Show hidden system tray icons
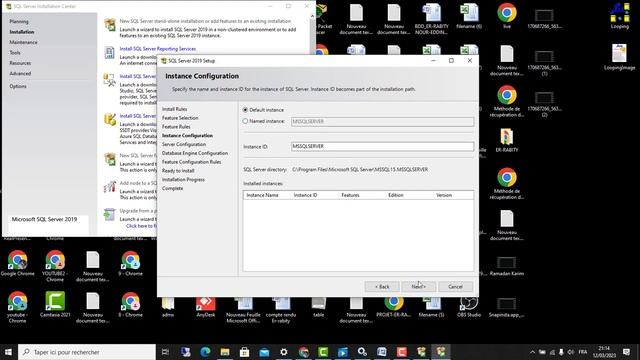 click(532, 352)
